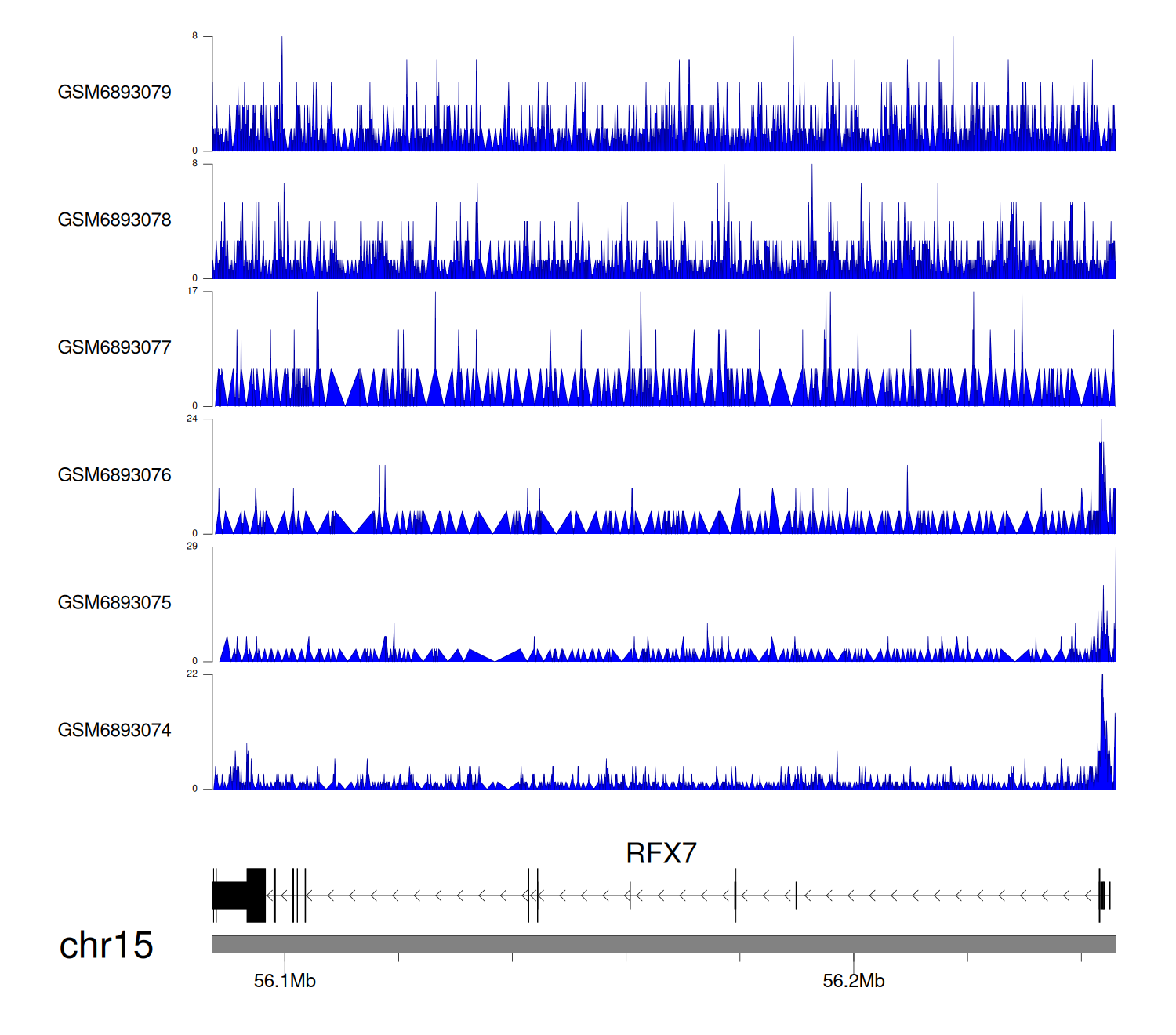Click the GSM6893079 track label
Viewport: 1176px width, 1035px height.
(x=114, y=93)
